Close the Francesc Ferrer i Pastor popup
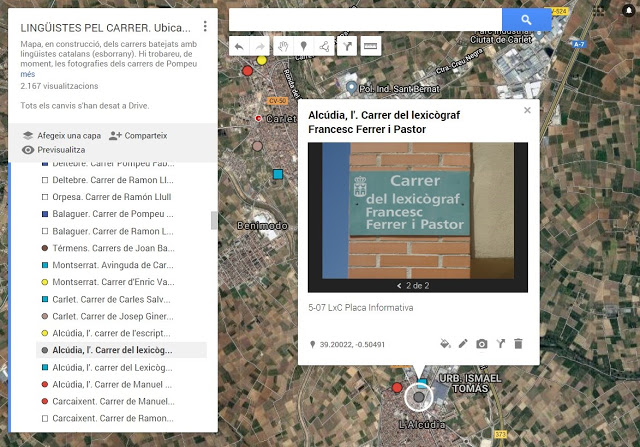This screenshot has width=640, height=447. tap(527, 110)
